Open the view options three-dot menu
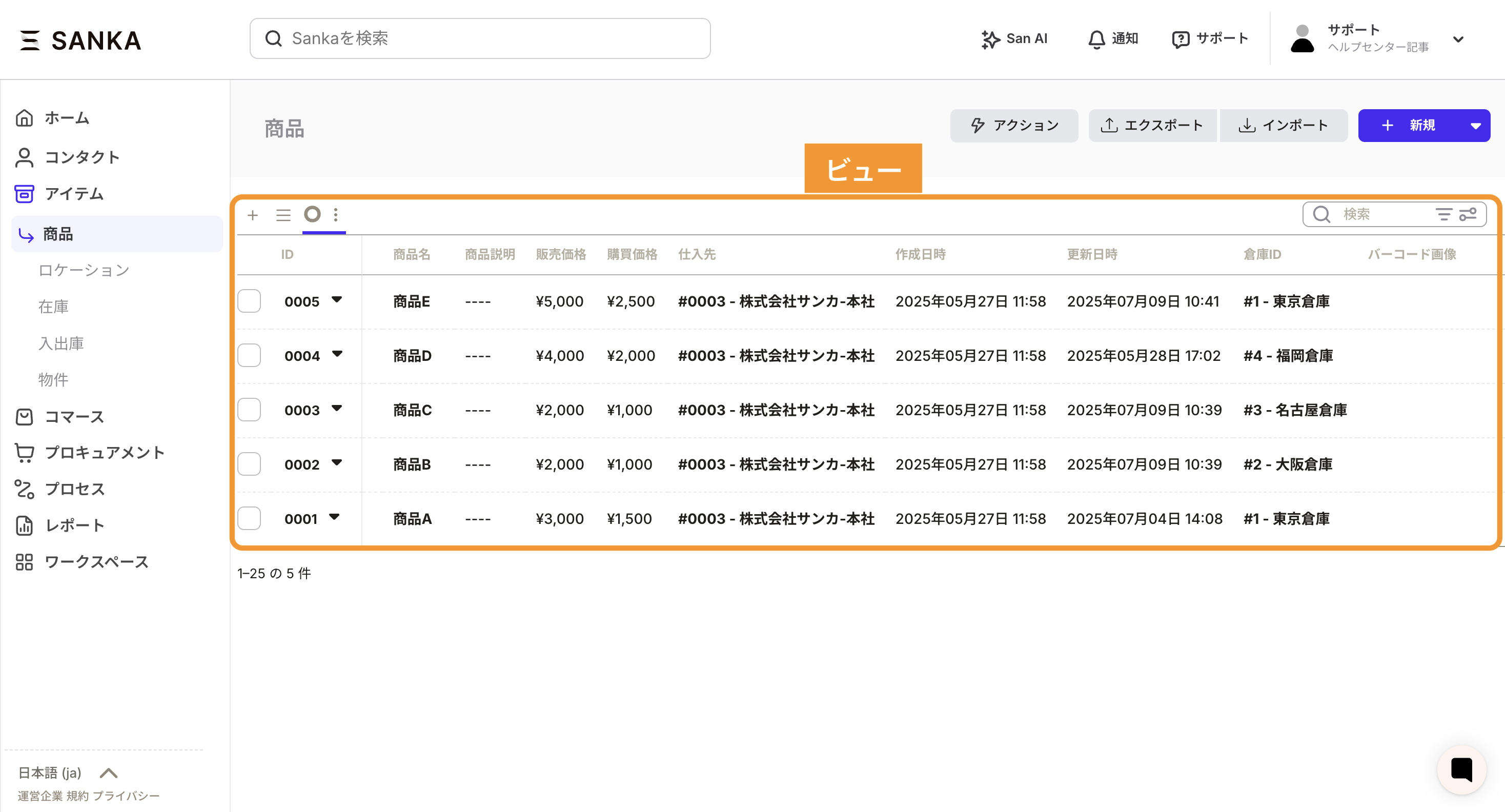 336,215
